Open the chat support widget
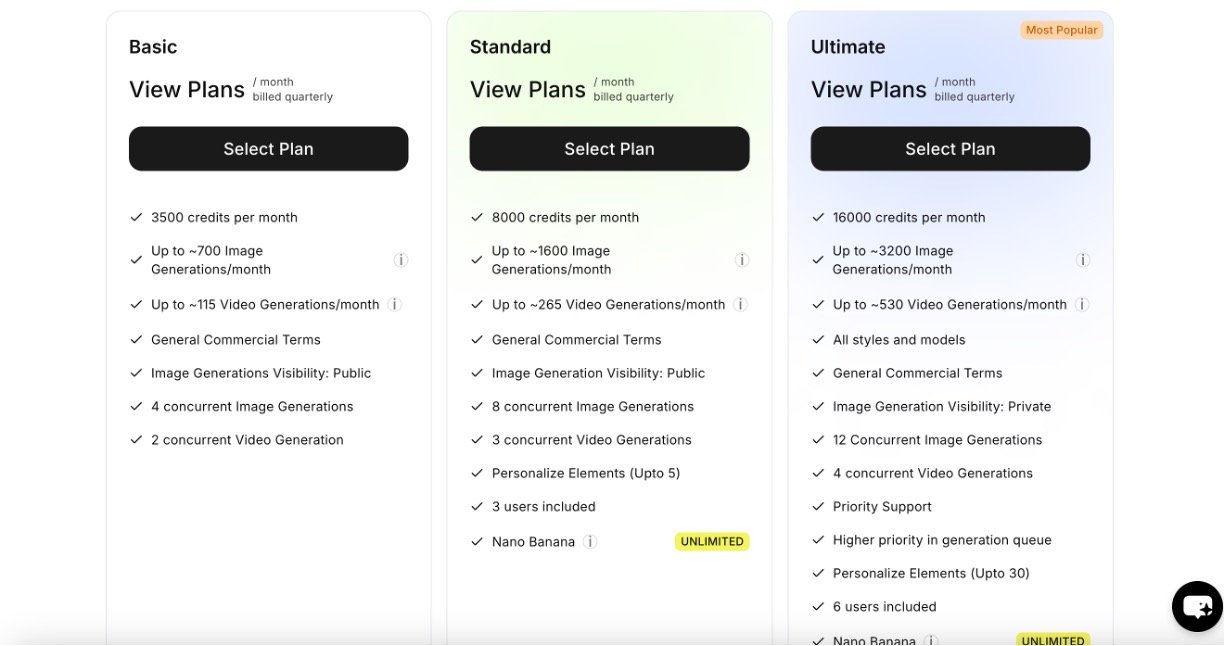1224x646 pixels. click(1197, 606)
